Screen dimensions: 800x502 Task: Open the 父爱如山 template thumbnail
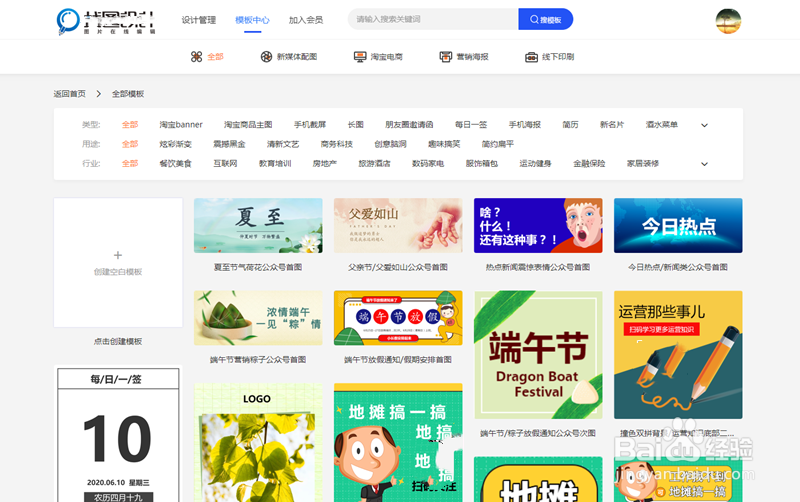(x=398, y=225)
